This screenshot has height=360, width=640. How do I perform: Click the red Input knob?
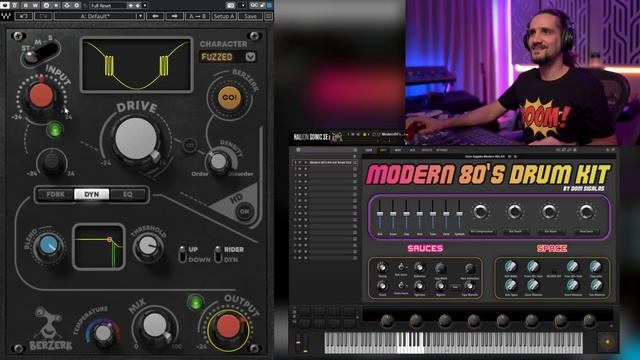coord(41,95)
